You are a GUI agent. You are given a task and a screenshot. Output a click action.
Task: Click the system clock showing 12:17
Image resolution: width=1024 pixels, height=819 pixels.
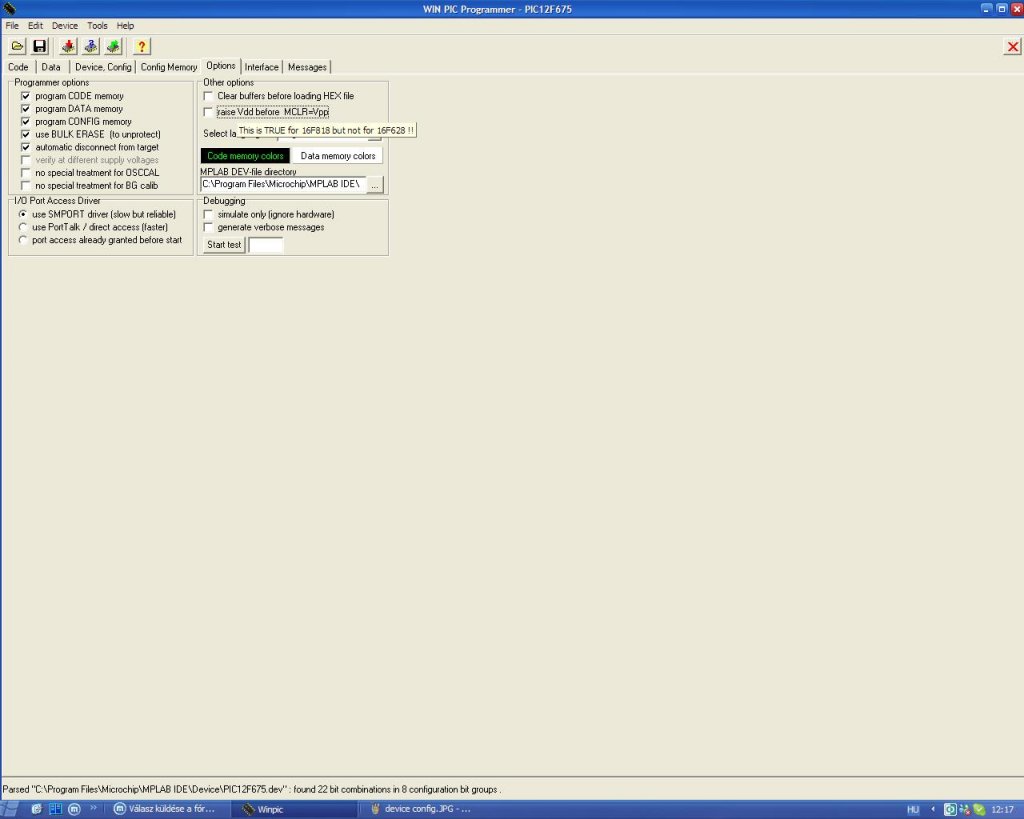click(x=1002, y=810)
